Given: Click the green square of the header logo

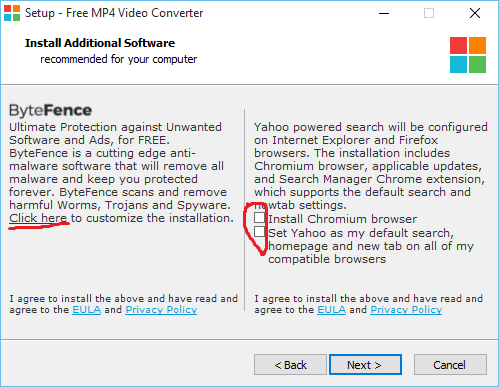Looking at the screenshot, I should click(478, 64).
